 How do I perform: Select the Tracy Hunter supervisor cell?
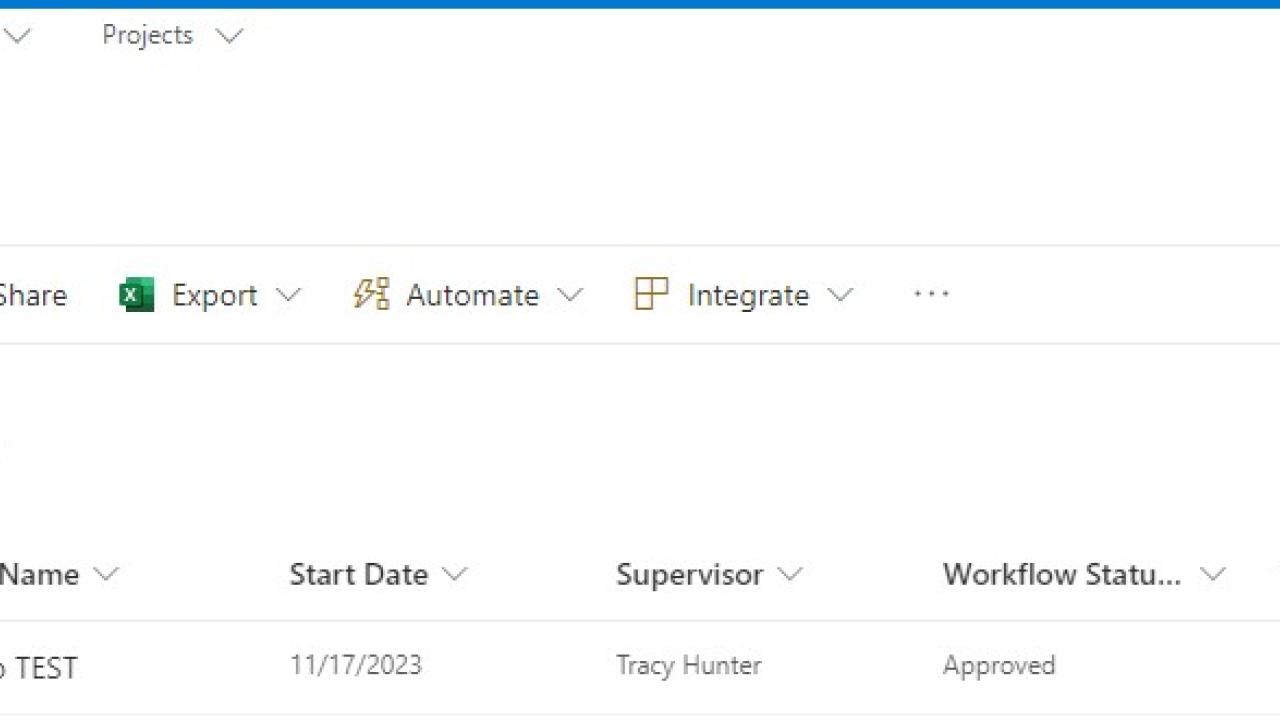coord(688,666)
